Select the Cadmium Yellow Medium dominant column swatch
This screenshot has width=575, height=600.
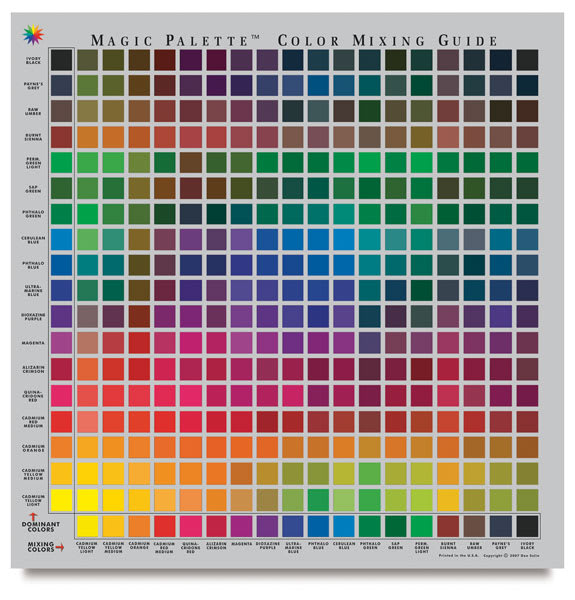click(x=61, y=474)
